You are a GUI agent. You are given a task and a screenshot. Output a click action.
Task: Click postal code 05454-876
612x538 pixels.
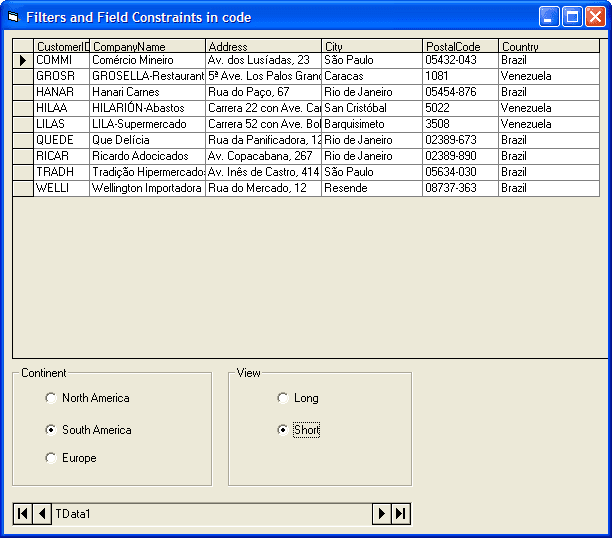(461, 93)
